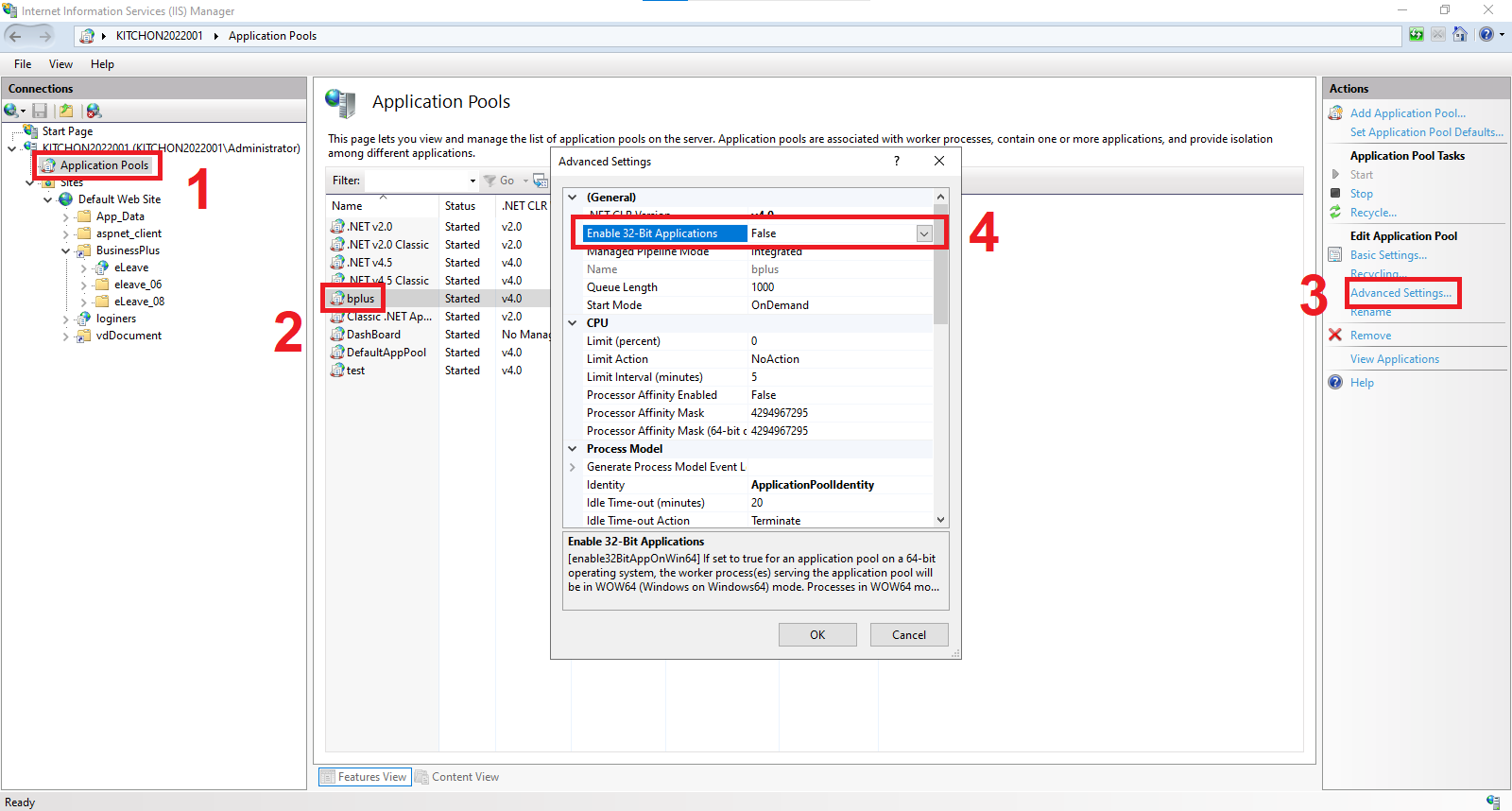Click the forward navigation arrow

point(44,36)
